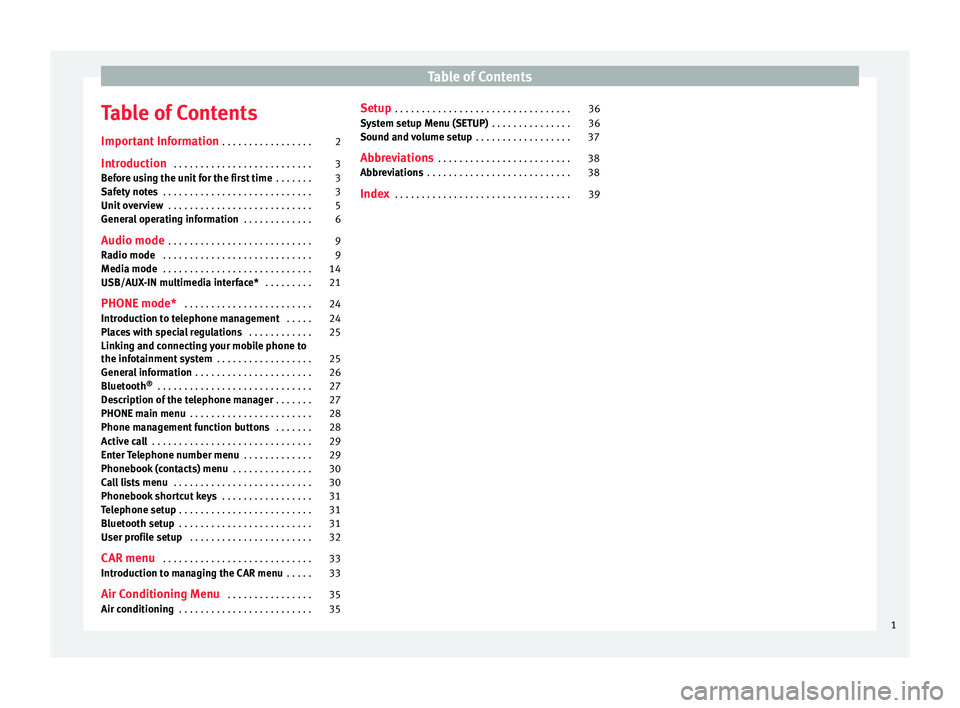Screen dimensions: 960x708
Task: Select the Audio mode chapter heading
Action: click(133, 241)
